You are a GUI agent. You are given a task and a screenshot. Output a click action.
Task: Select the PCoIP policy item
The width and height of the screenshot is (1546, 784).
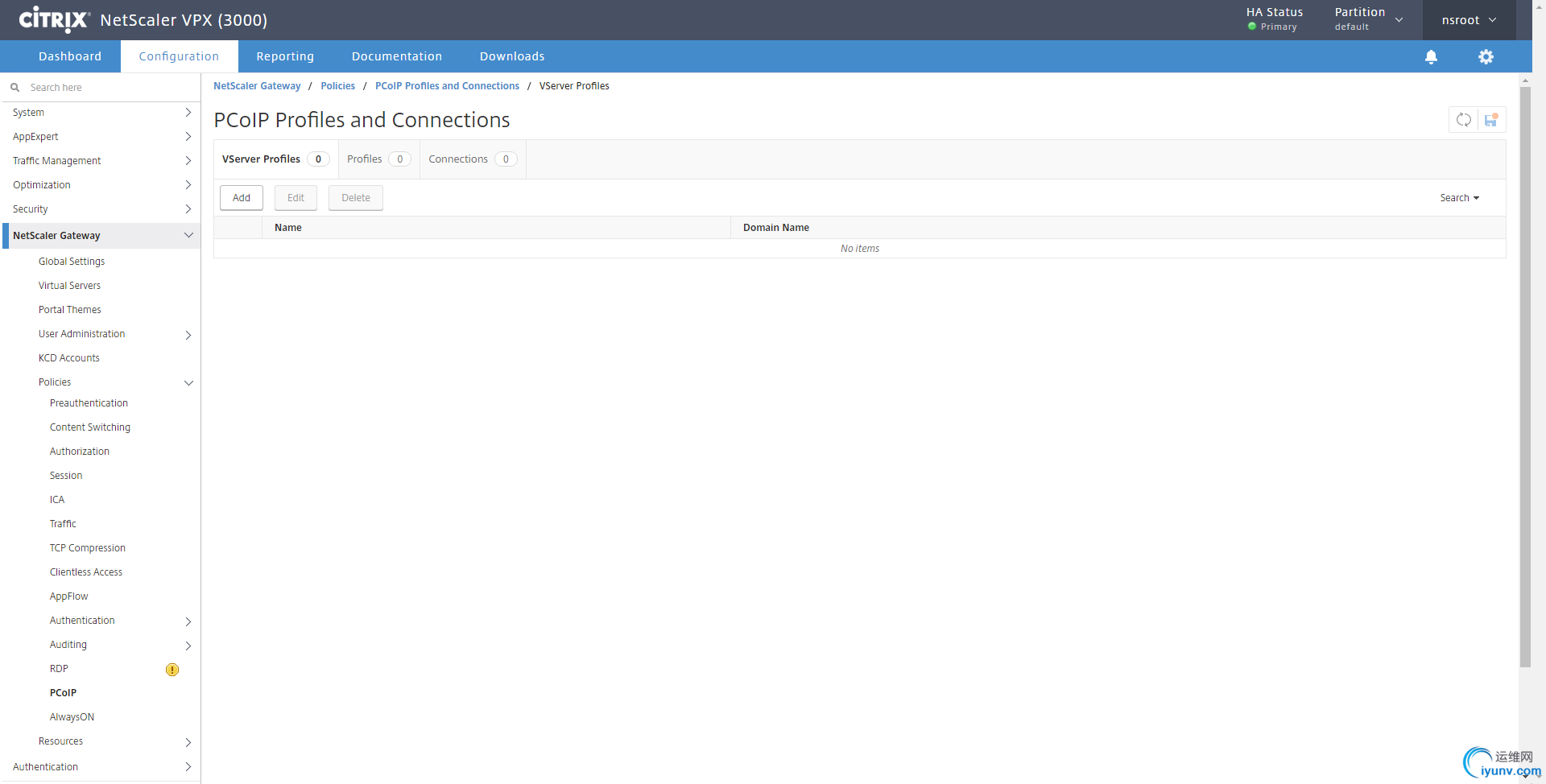coord(63,693)
